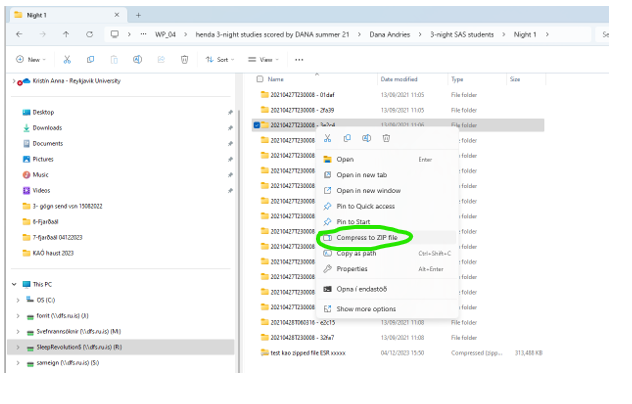
Task: Select Show more options in context menu
Action: 365,309
